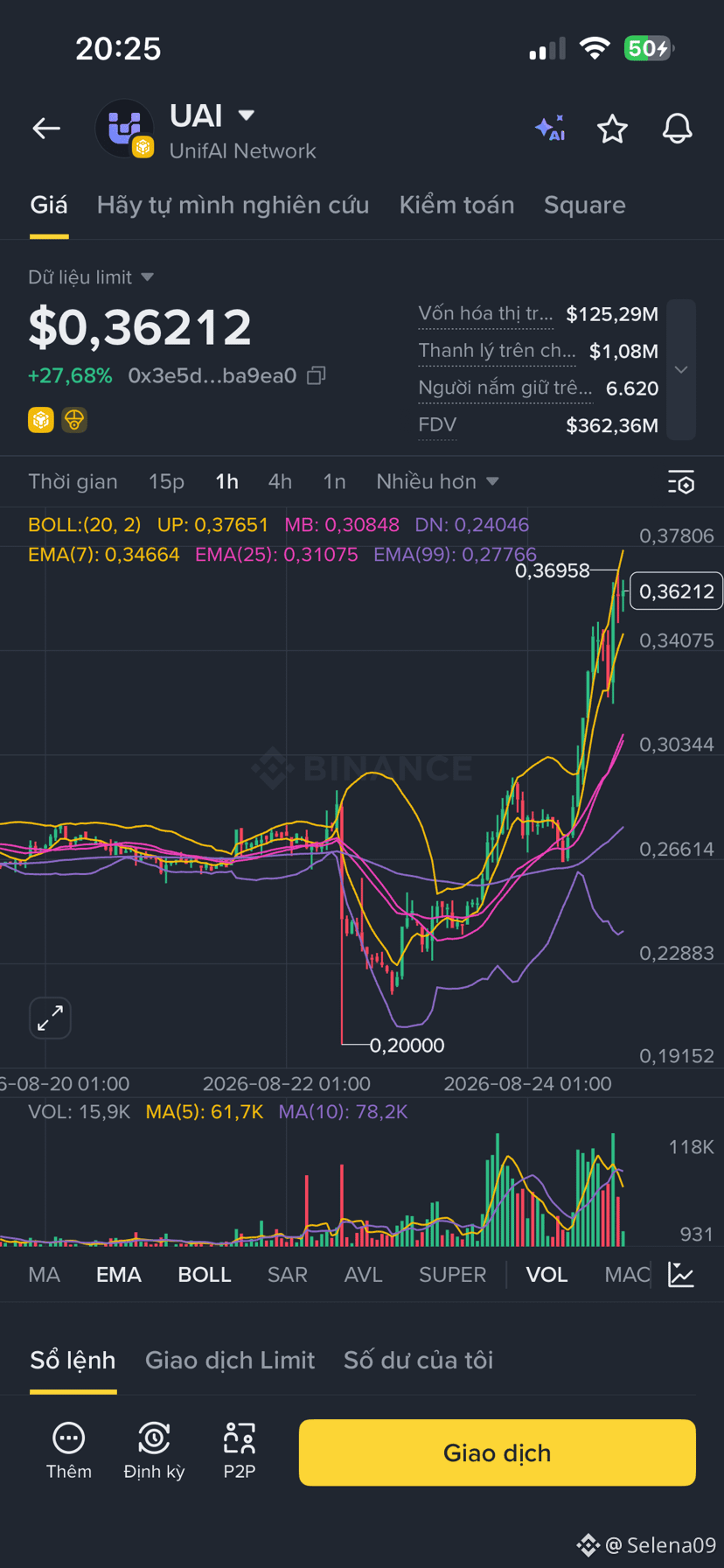
Task: Tap the yellow BNB chain badge
Action: pos(41,420)
